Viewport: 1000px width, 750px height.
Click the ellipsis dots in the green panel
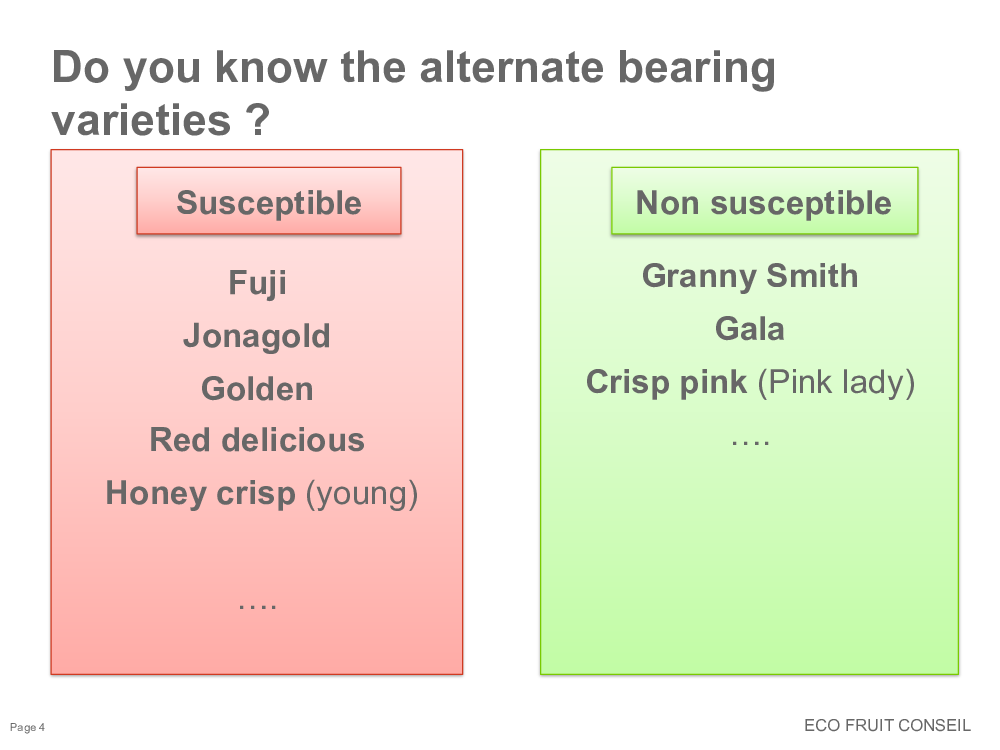pyautogui.click(x=751, y=441)
